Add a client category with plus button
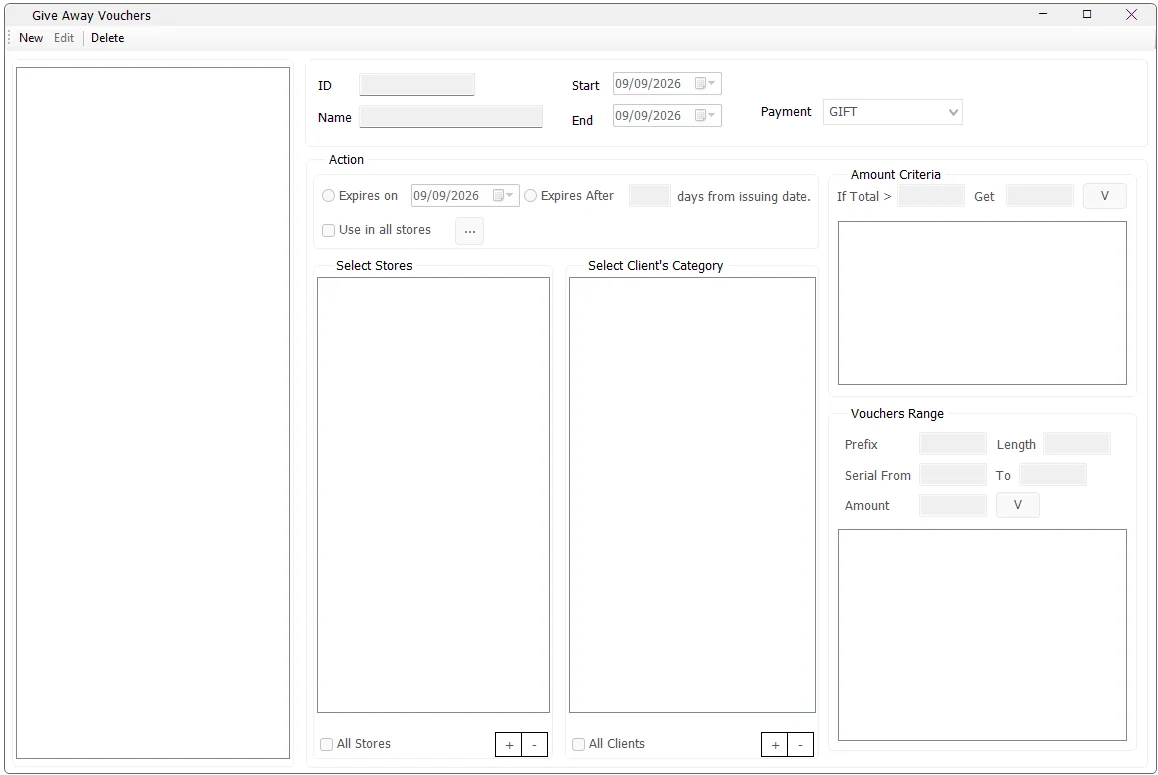The image size is (1158, 775). [x=775, y=745]
